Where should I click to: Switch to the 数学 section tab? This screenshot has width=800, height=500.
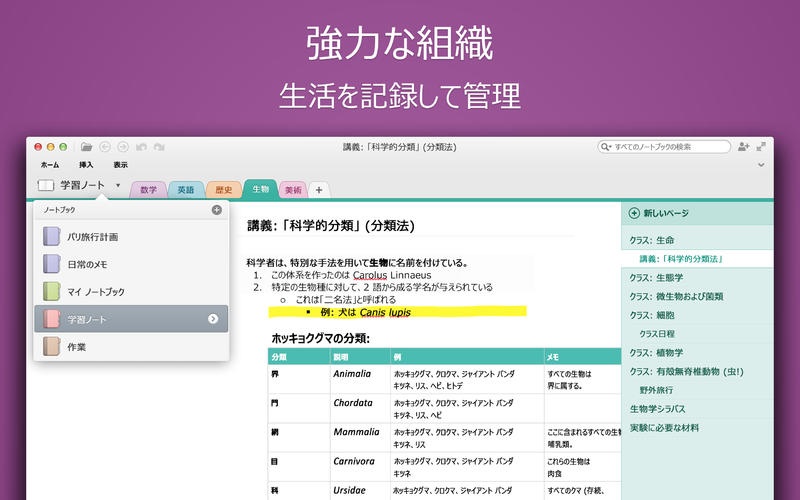(x=148, y=190)
